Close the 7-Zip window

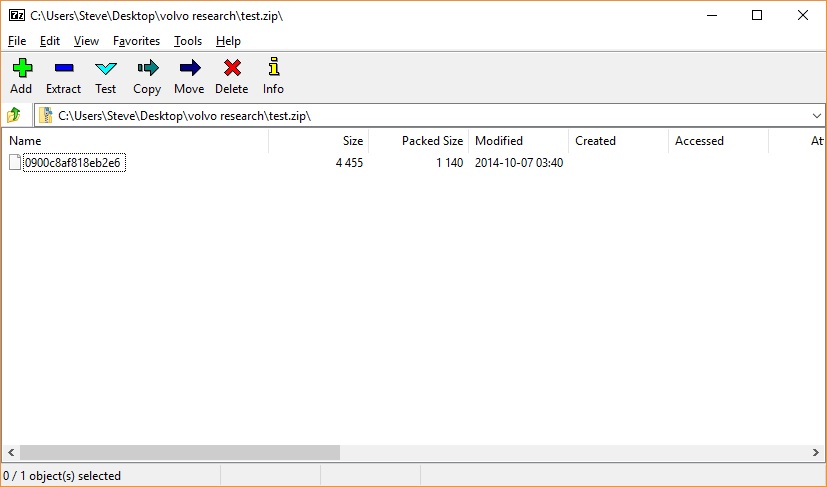click(803, 15)
